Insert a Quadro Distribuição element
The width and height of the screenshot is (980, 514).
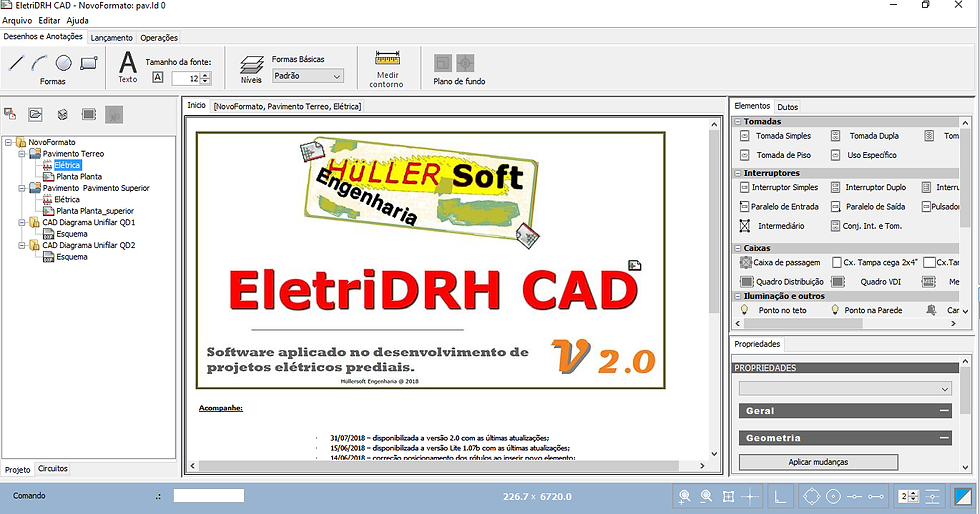pyautogui.click(x=782, y=282)
